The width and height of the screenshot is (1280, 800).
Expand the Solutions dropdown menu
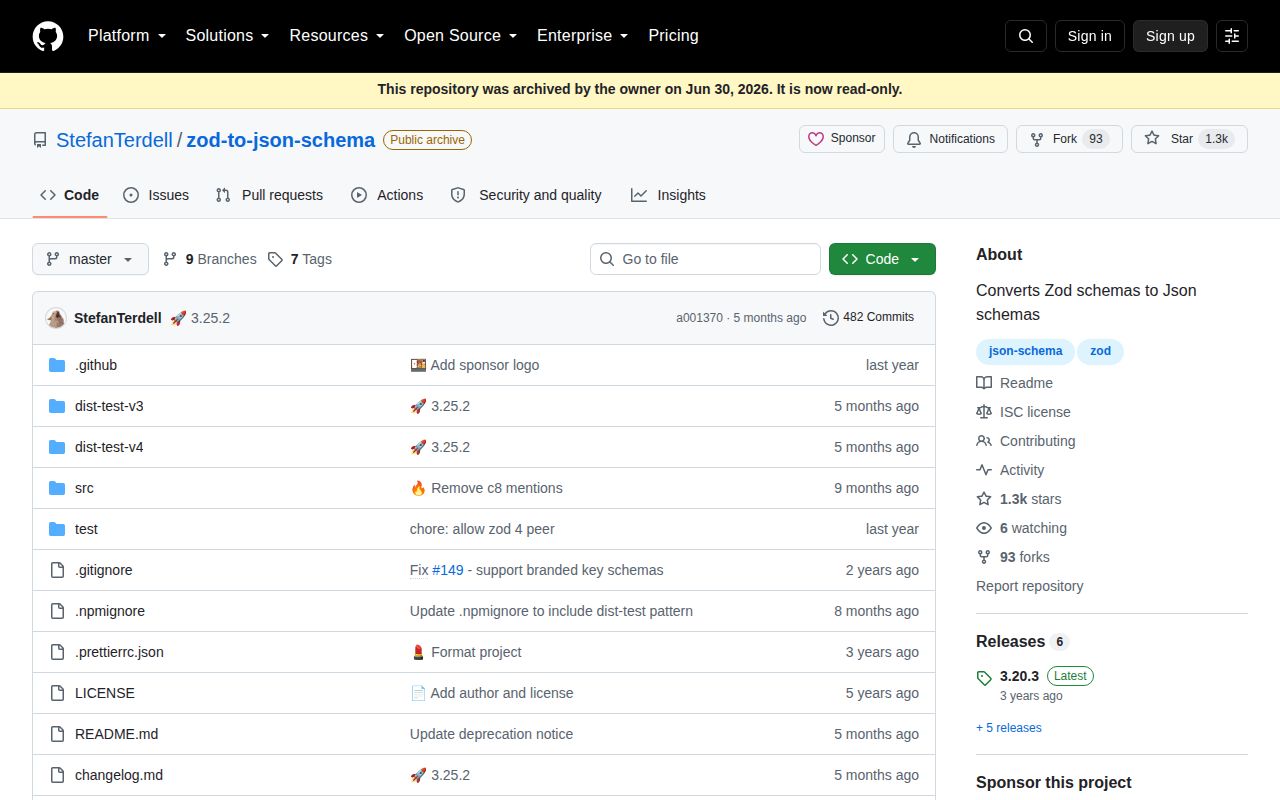coord(228,36)
